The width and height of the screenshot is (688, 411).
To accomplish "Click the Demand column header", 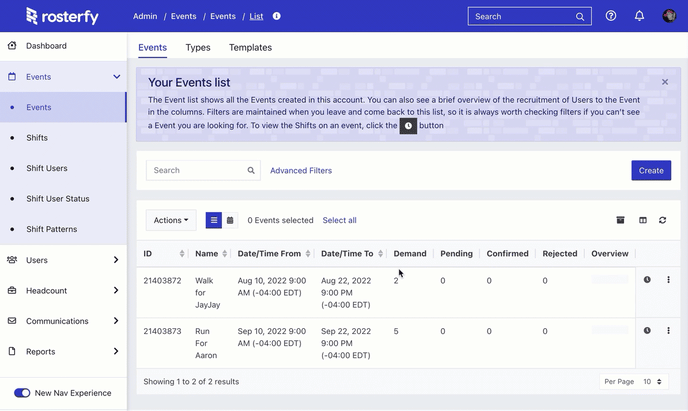I will pos(410,254).
